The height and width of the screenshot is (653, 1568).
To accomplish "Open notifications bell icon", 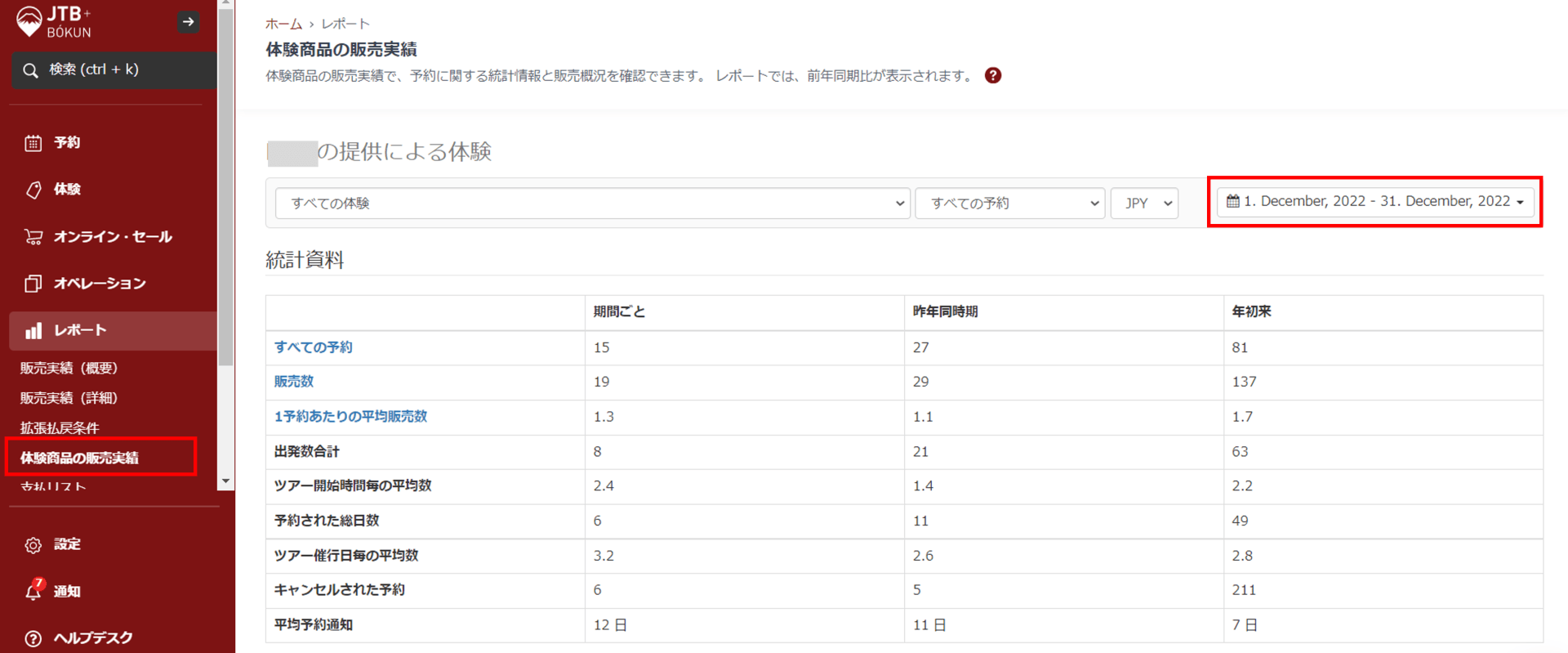I will [33, 591].
